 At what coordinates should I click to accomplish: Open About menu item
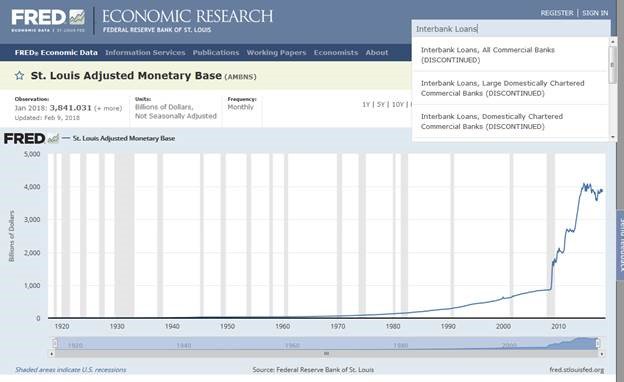pyautogui.click(x=376, y=53)
